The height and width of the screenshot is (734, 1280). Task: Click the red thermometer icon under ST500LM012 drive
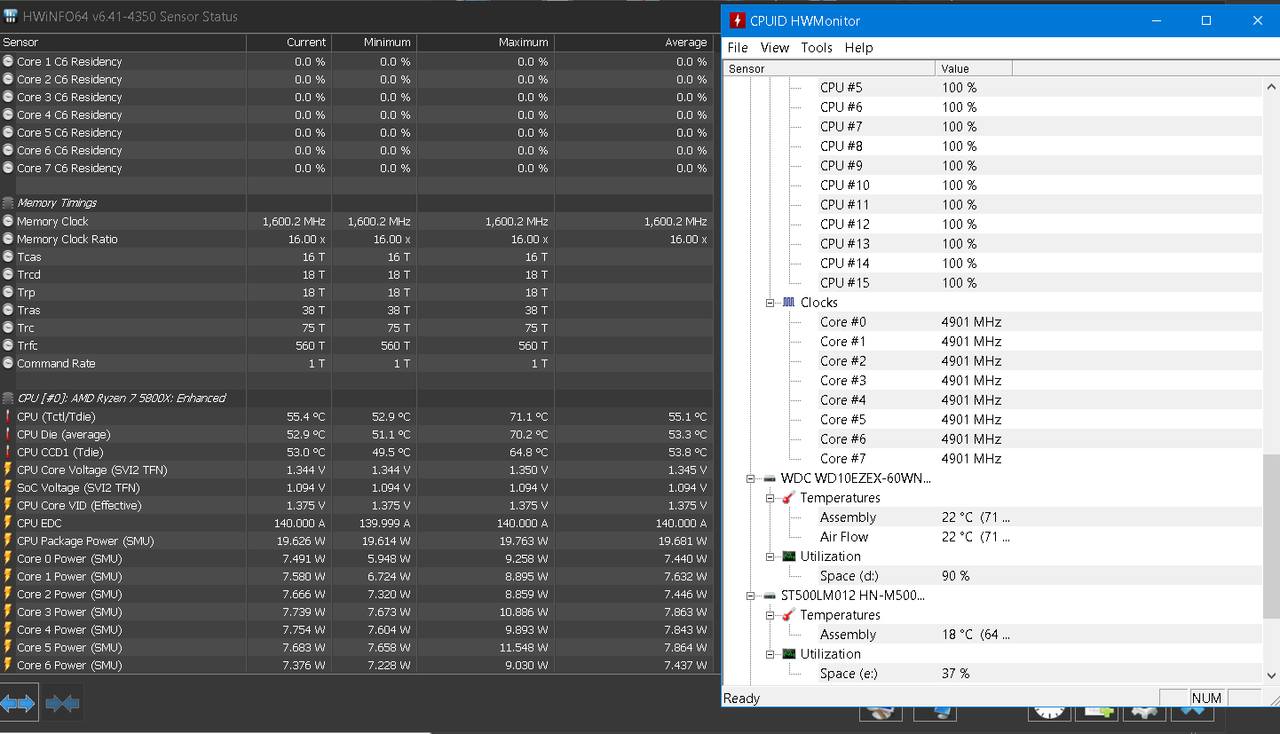pyautogui.click(x=788, y=615)
